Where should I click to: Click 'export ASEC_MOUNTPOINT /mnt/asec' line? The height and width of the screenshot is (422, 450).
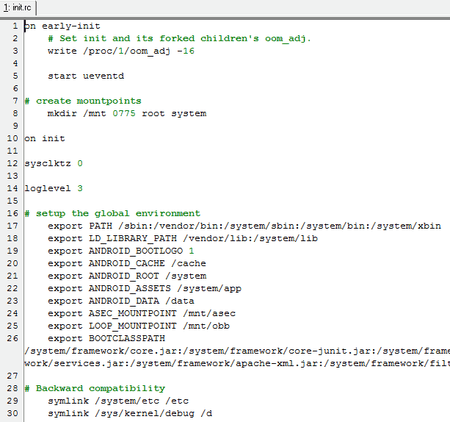[x=142, y=313]
